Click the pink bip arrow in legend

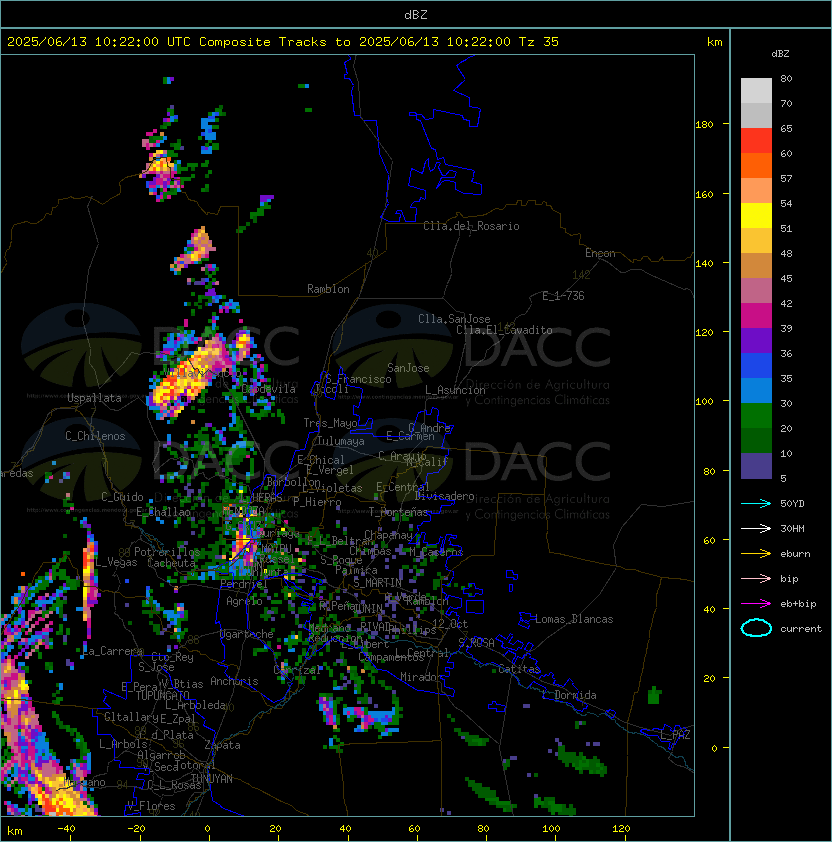pyautogui.click(x=756, y=578)
